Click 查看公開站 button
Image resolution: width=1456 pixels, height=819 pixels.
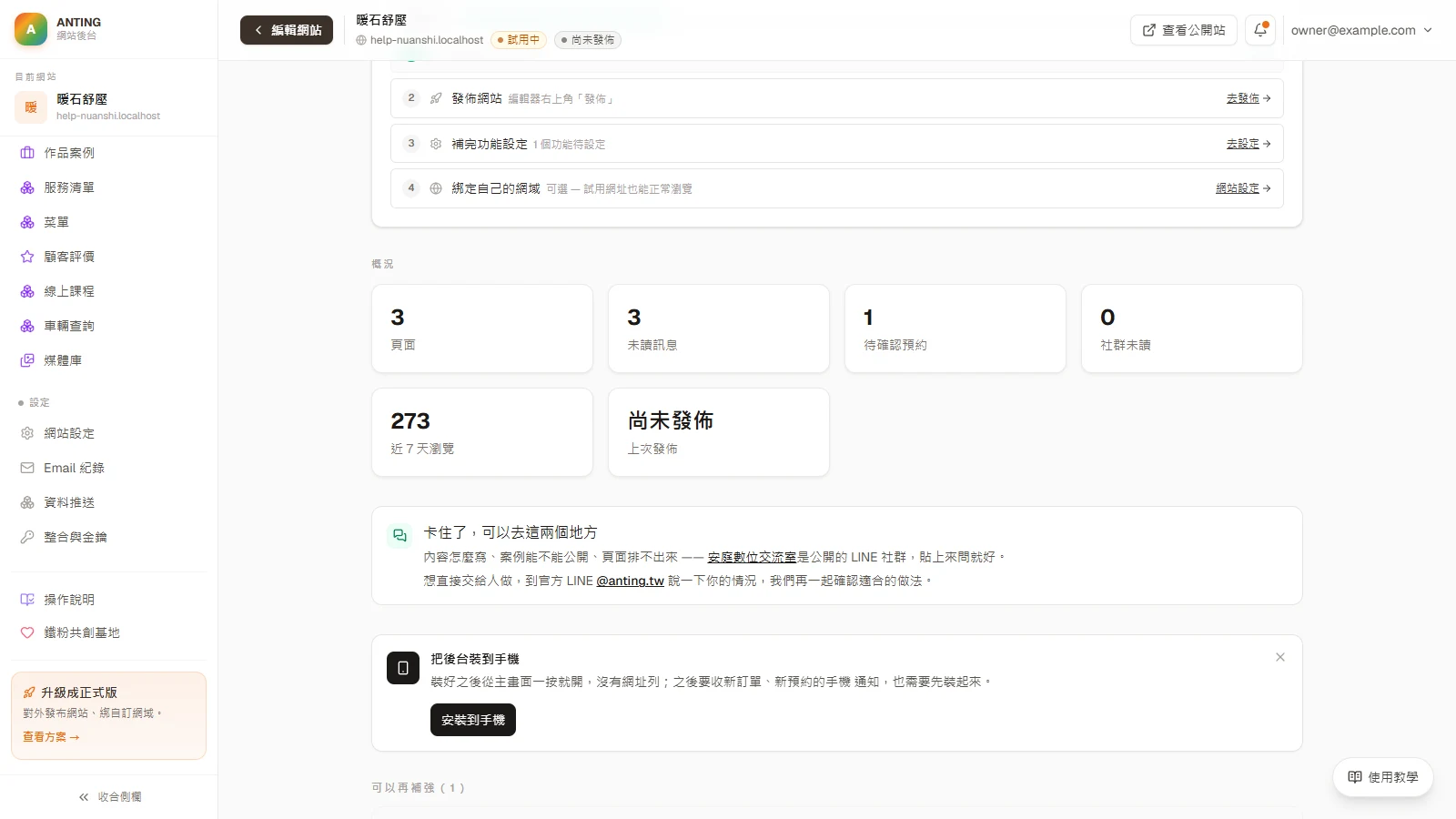click(x=1183, y=30)
